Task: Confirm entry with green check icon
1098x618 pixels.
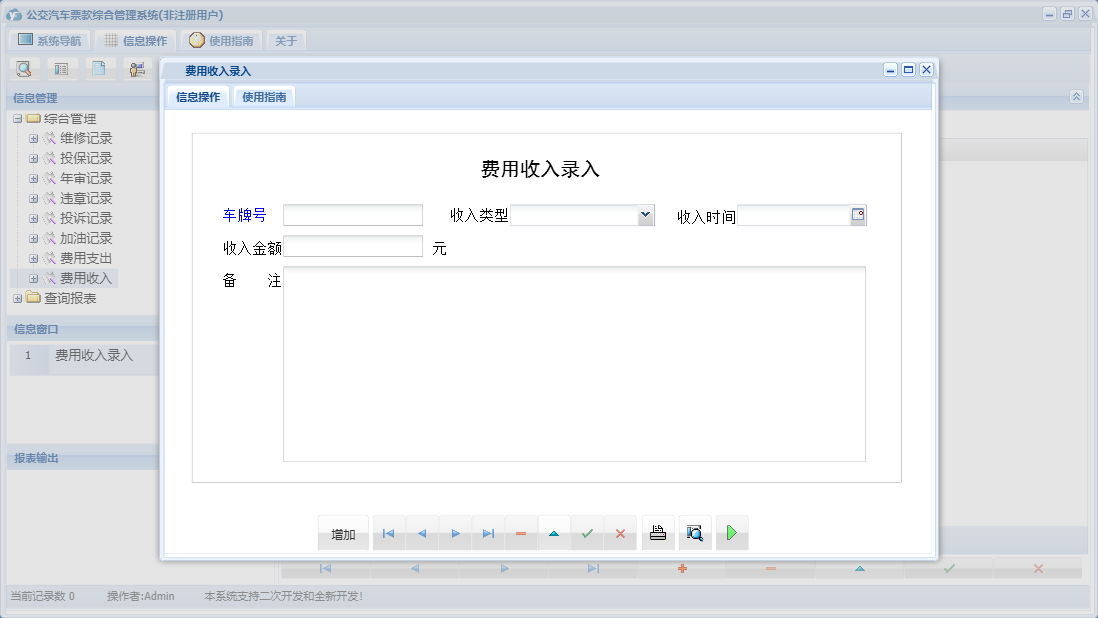Action: point(587,533)
